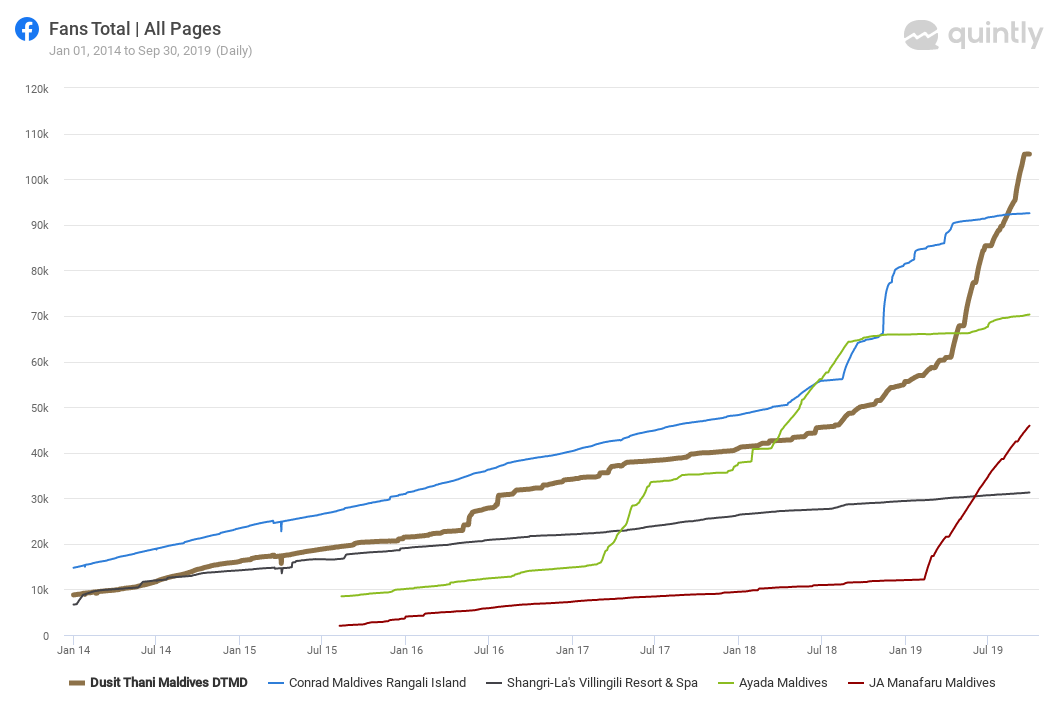Click the 'Jan 16' x-axis label
Screen dimensions: 1064x714
[406, 650]
